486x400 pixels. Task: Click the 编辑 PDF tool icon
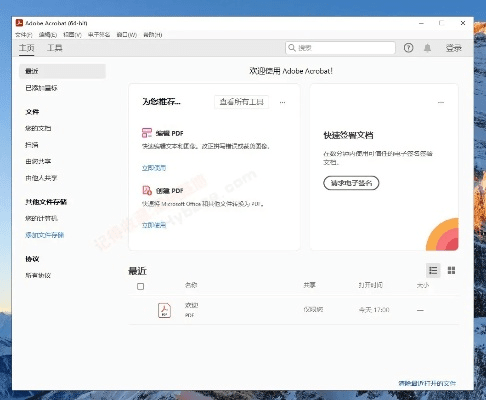147,133
